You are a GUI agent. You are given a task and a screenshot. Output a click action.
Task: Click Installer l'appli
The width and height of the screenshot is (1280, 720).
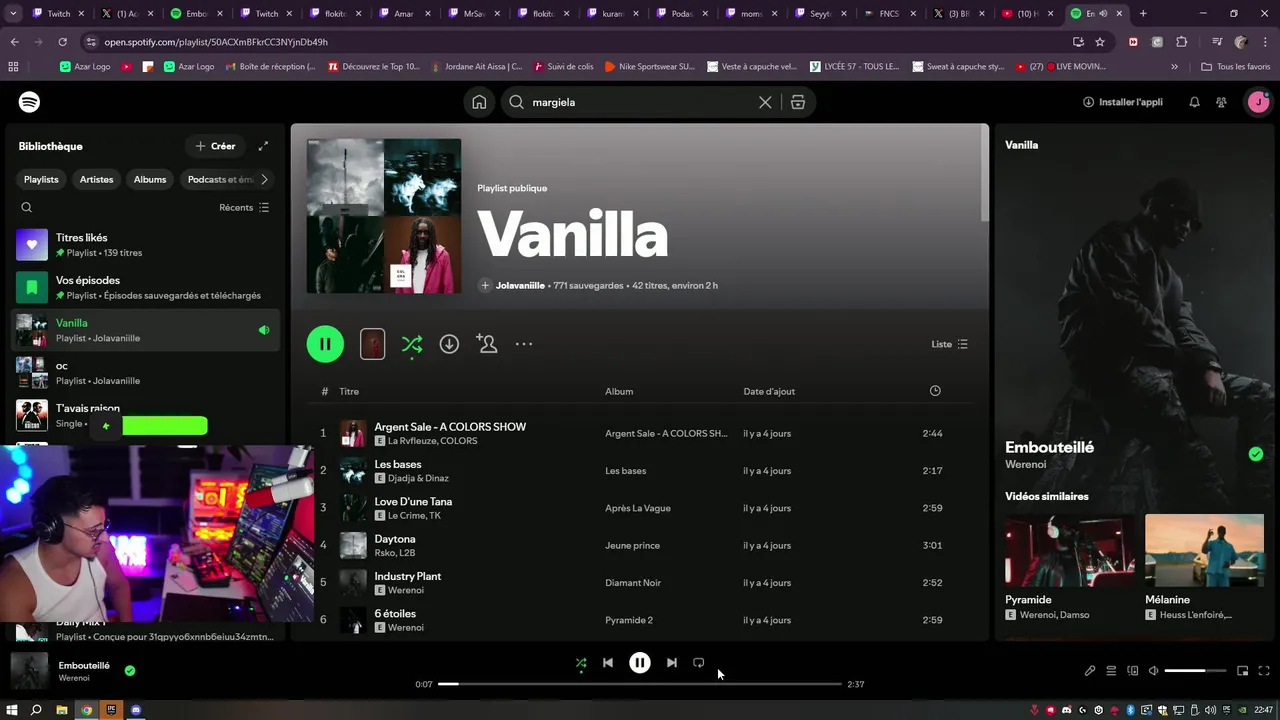1123,102
